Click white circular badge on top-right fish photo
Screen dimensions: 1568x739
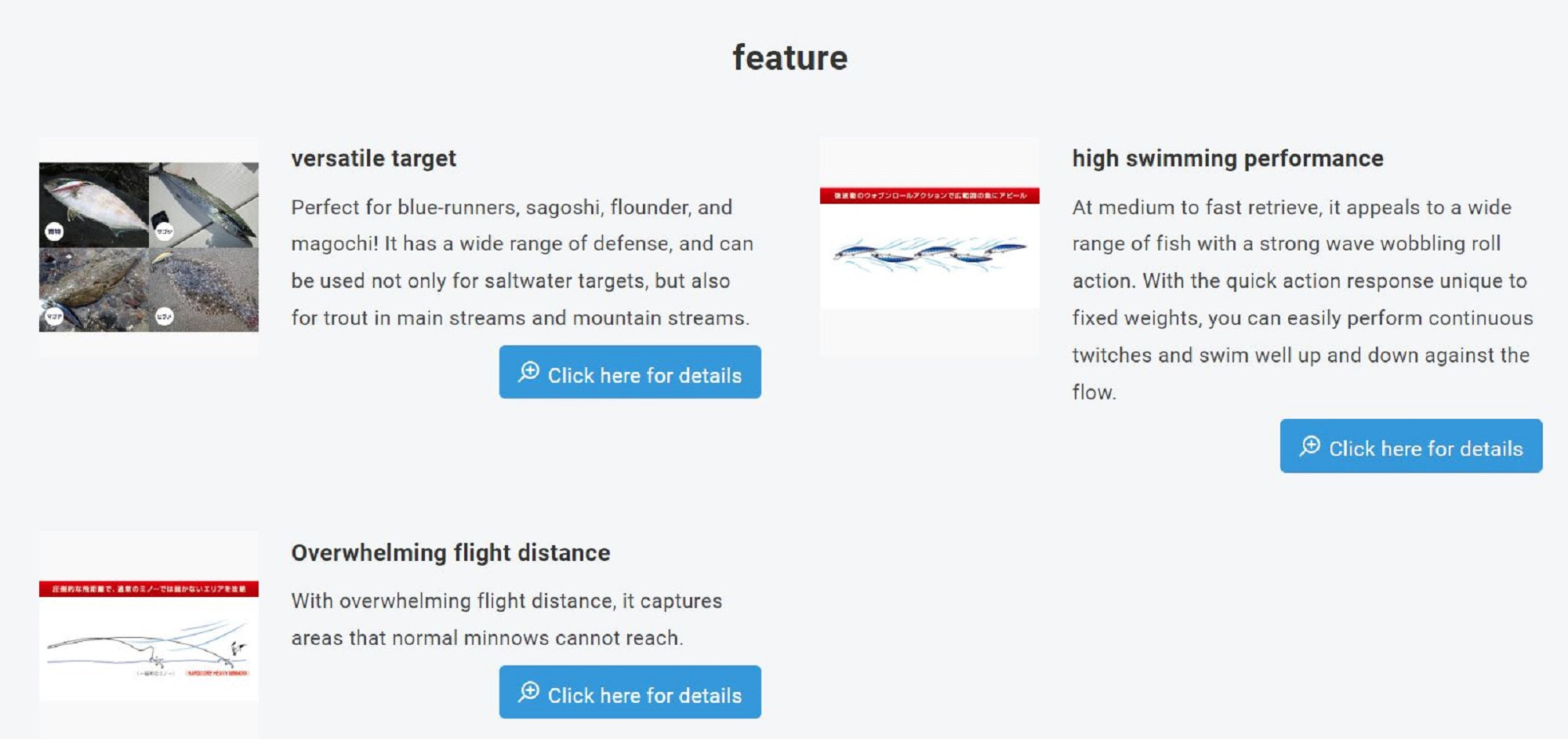click(x=165, y=231)
